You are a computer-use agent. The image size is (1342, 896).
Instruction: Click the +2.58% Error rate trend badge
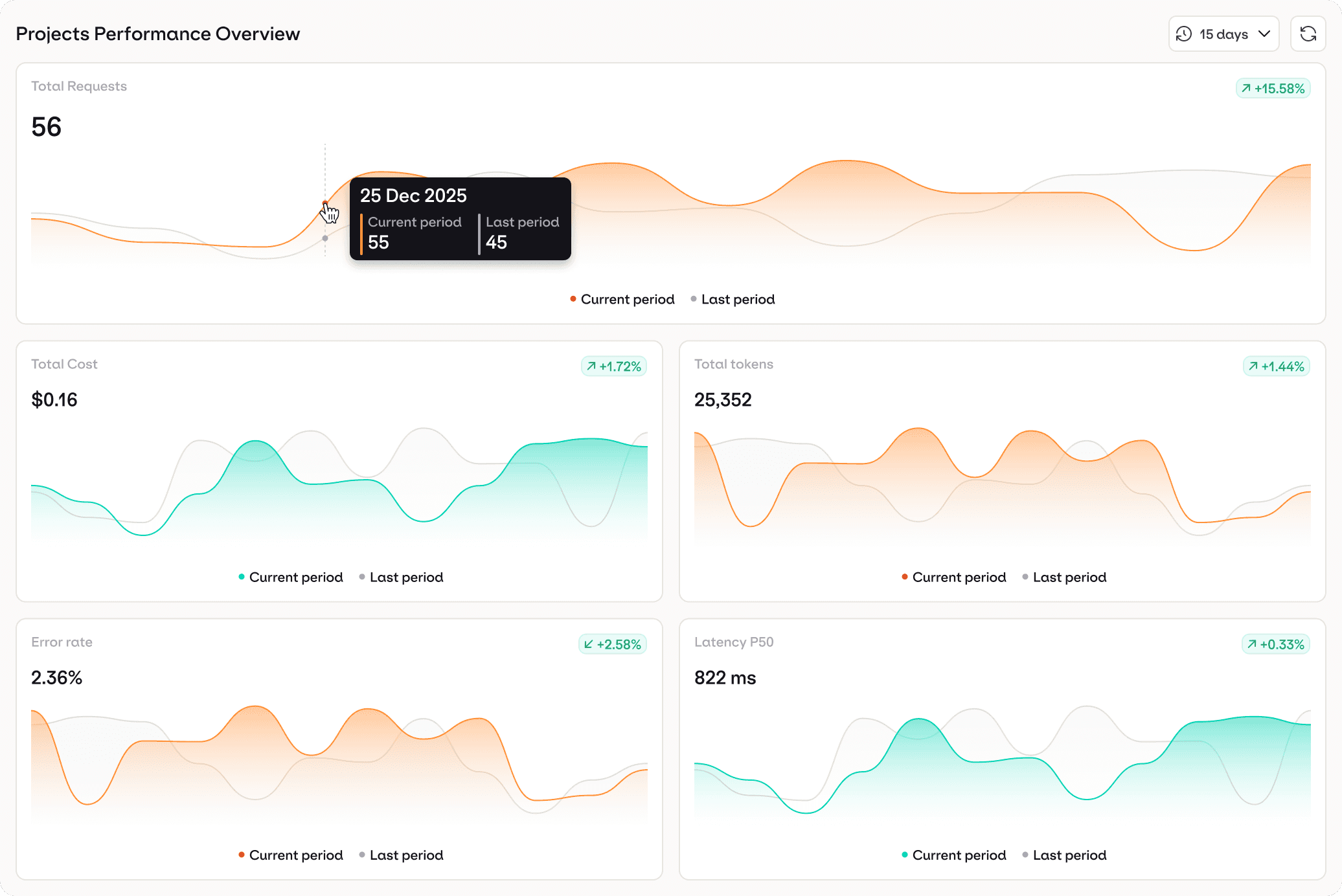point(612,644)
